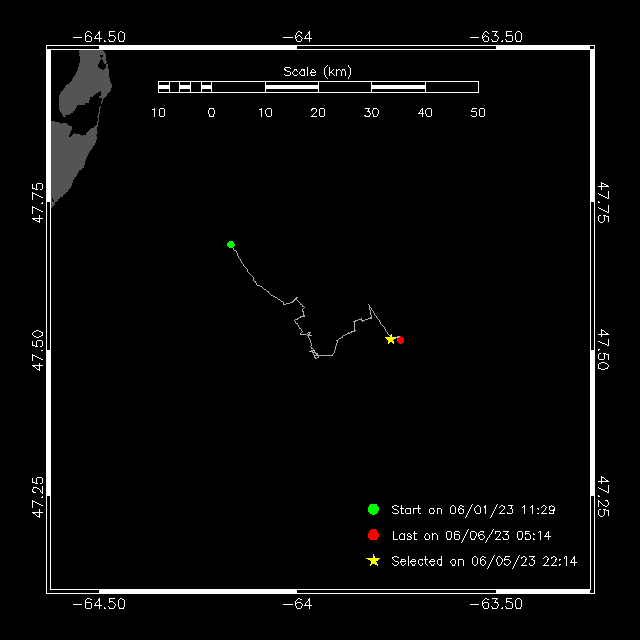Click the 'Start on 06/01/23 11:29' legend text
Viewport: 640px width, 640px height.
point(473,510)
